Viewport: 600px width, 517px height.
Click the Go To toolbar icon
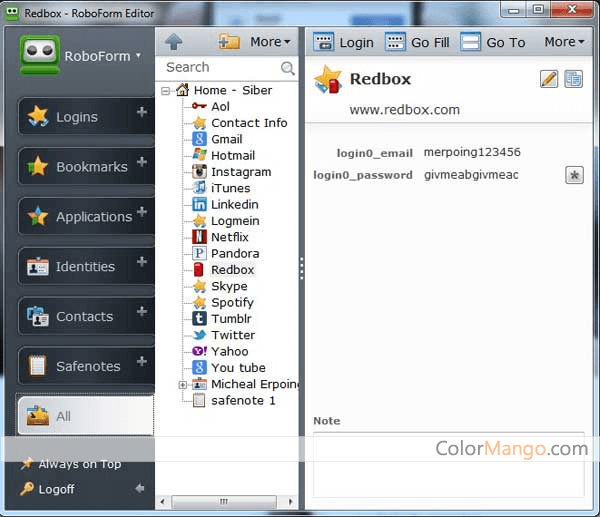[470, 42]
